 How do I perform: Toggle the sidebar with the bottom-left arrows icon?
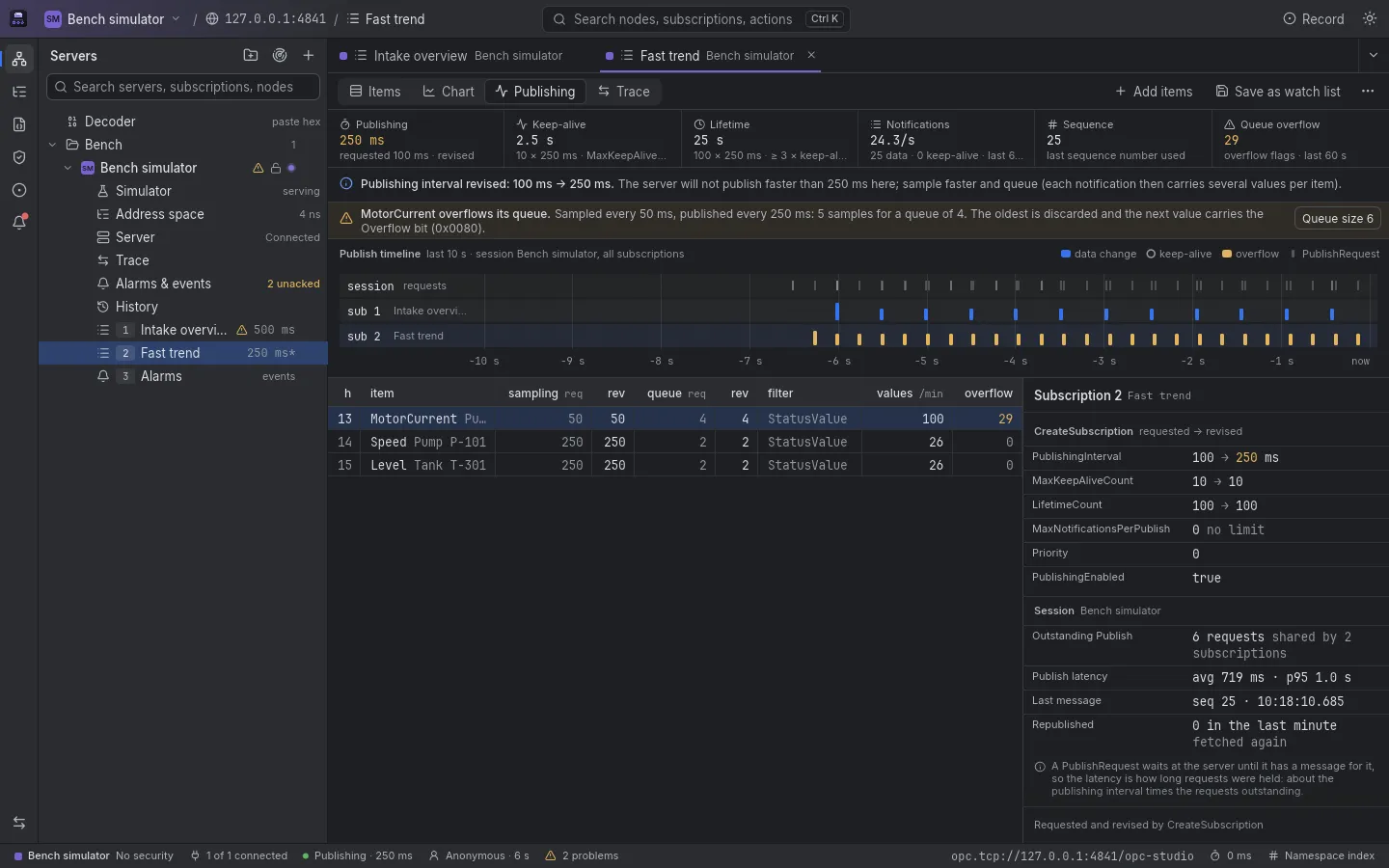pos(19,823)
